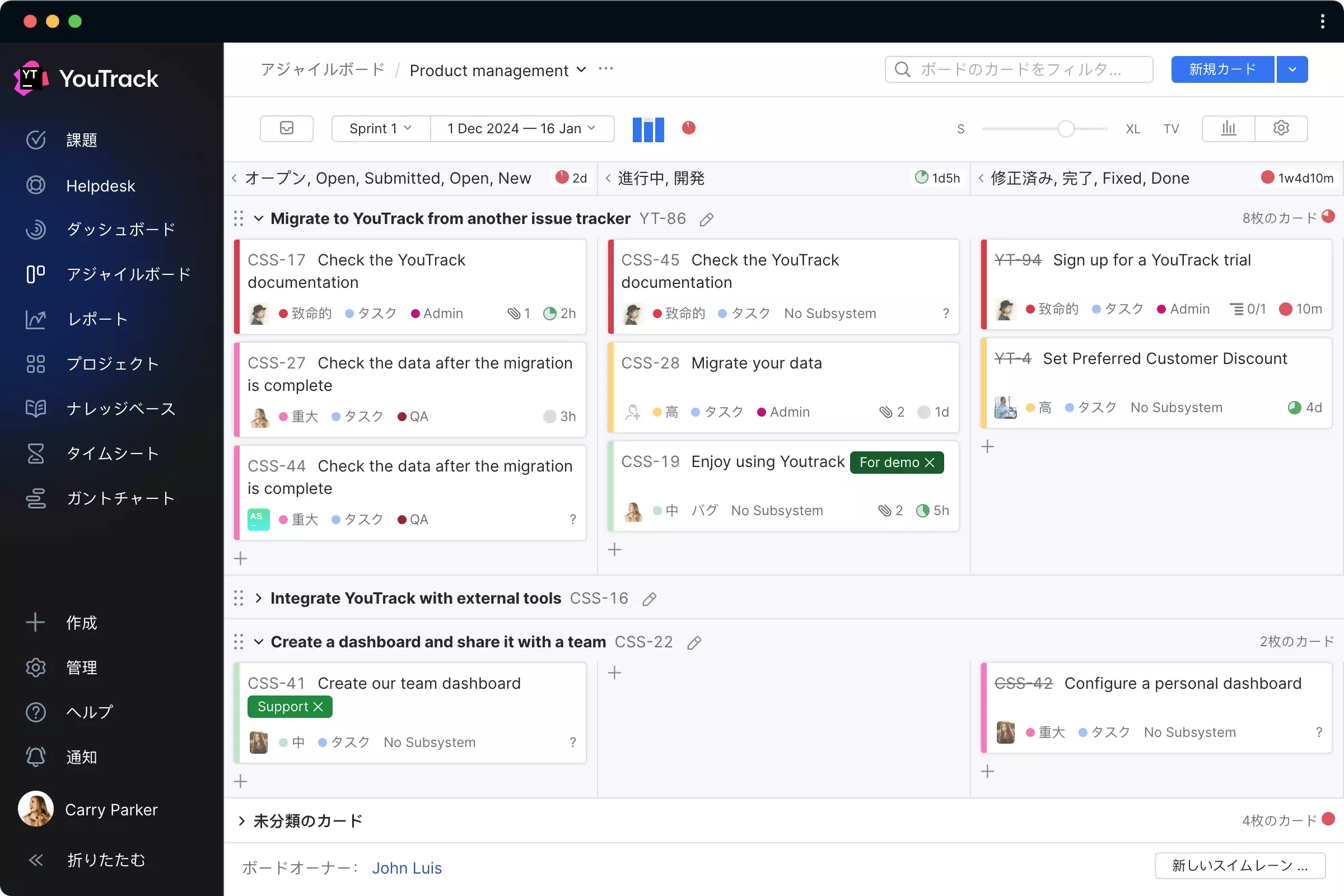Screen dimensions: 1344x896
Task: Remove the Support tag on CSS-41
Action: click(319, 707)
